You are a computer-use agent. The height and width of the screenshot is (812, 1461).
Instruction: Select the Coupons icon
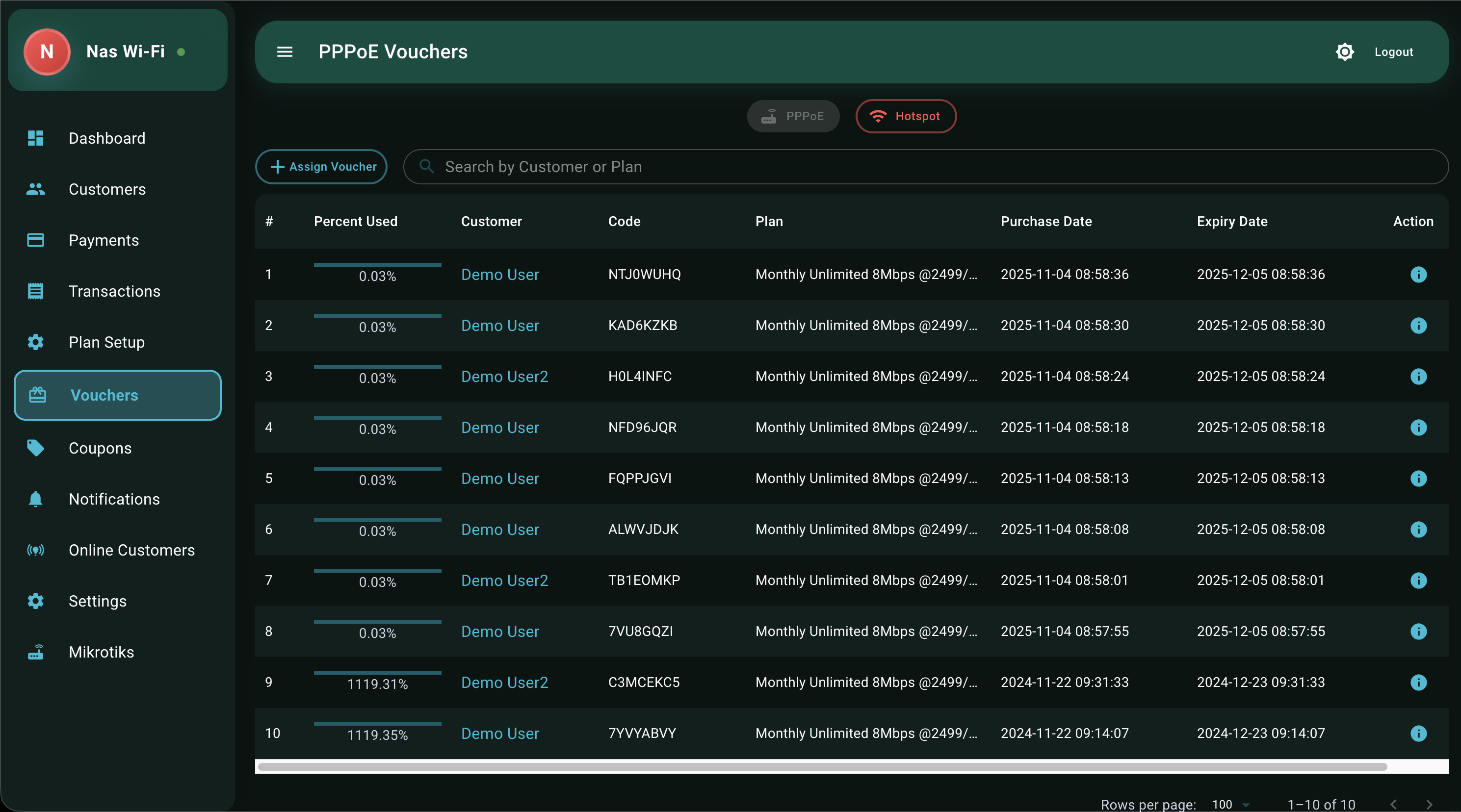pyautogui.click(x=35, y=448)
